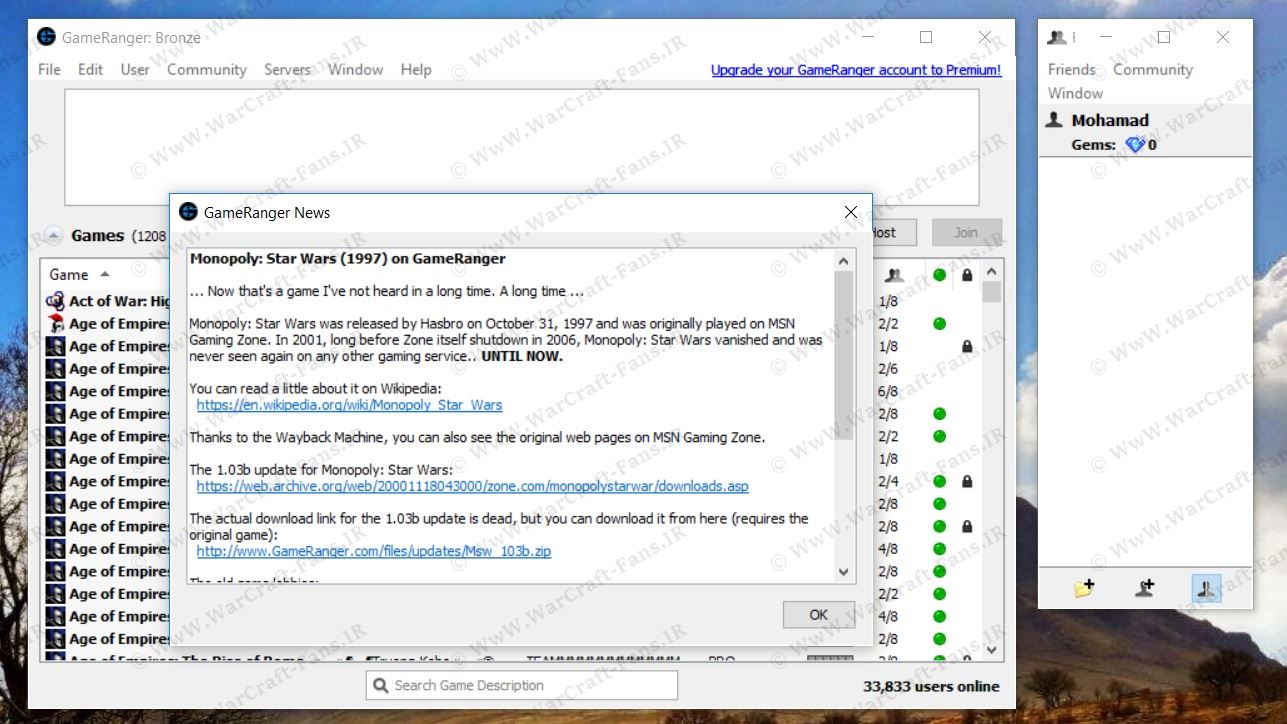Open the web.archive.org downloads link
This screenshot has width=1287, height=724.
pyautogui.click(x=472, y=486)
